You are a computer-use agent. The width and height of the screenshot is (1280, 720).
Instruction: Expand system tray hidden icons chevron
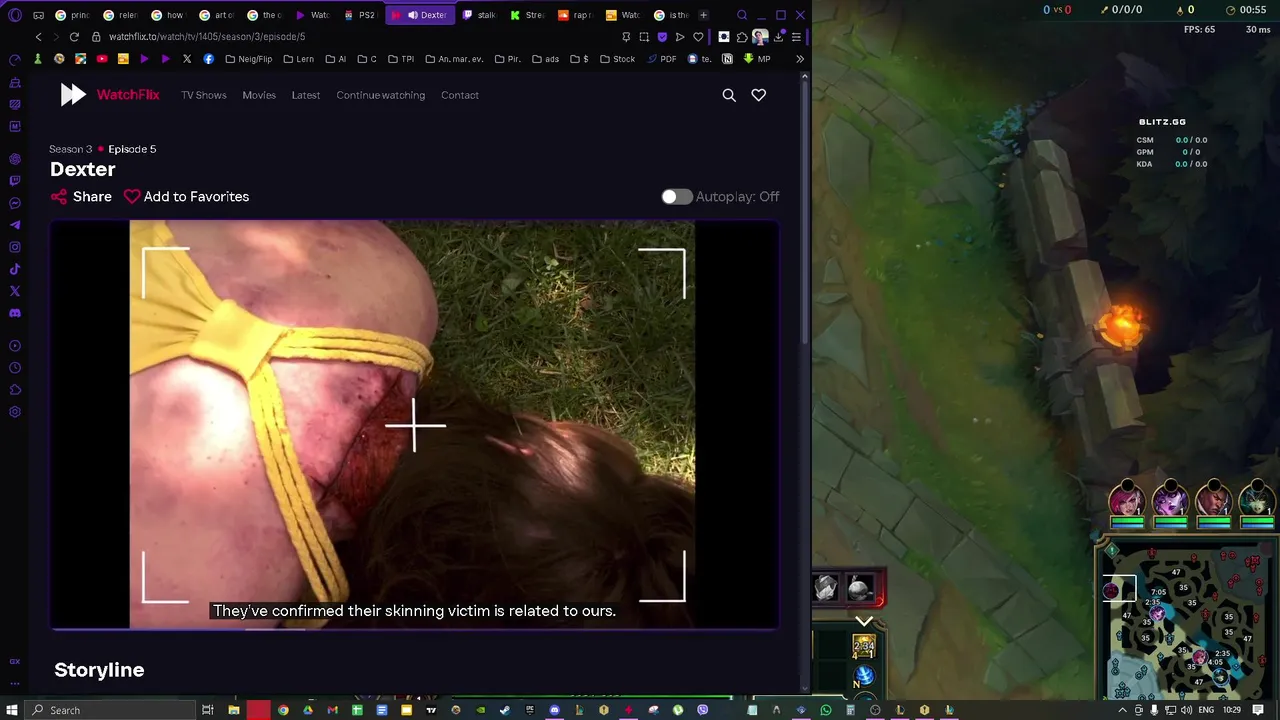[x=1122, y=710]
